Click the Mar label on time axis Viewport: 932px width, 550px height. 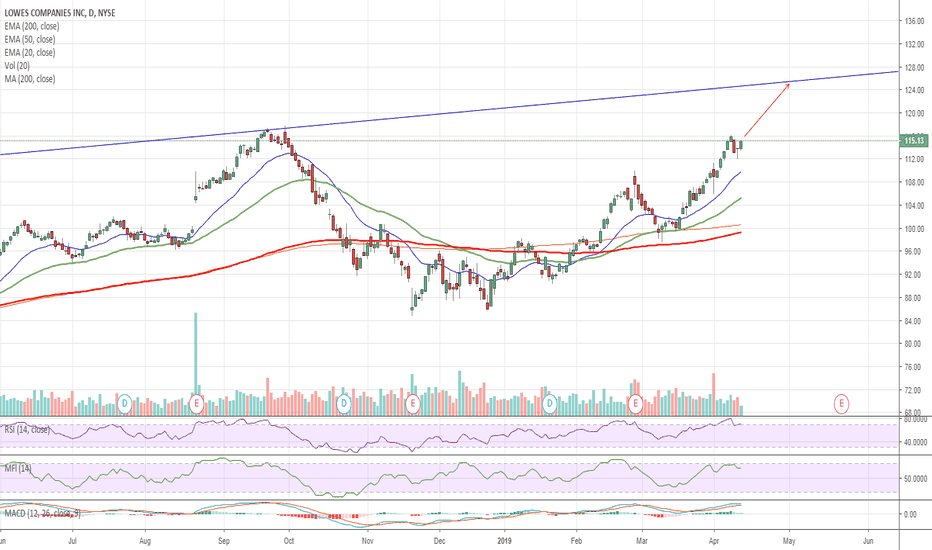point(641,540)
